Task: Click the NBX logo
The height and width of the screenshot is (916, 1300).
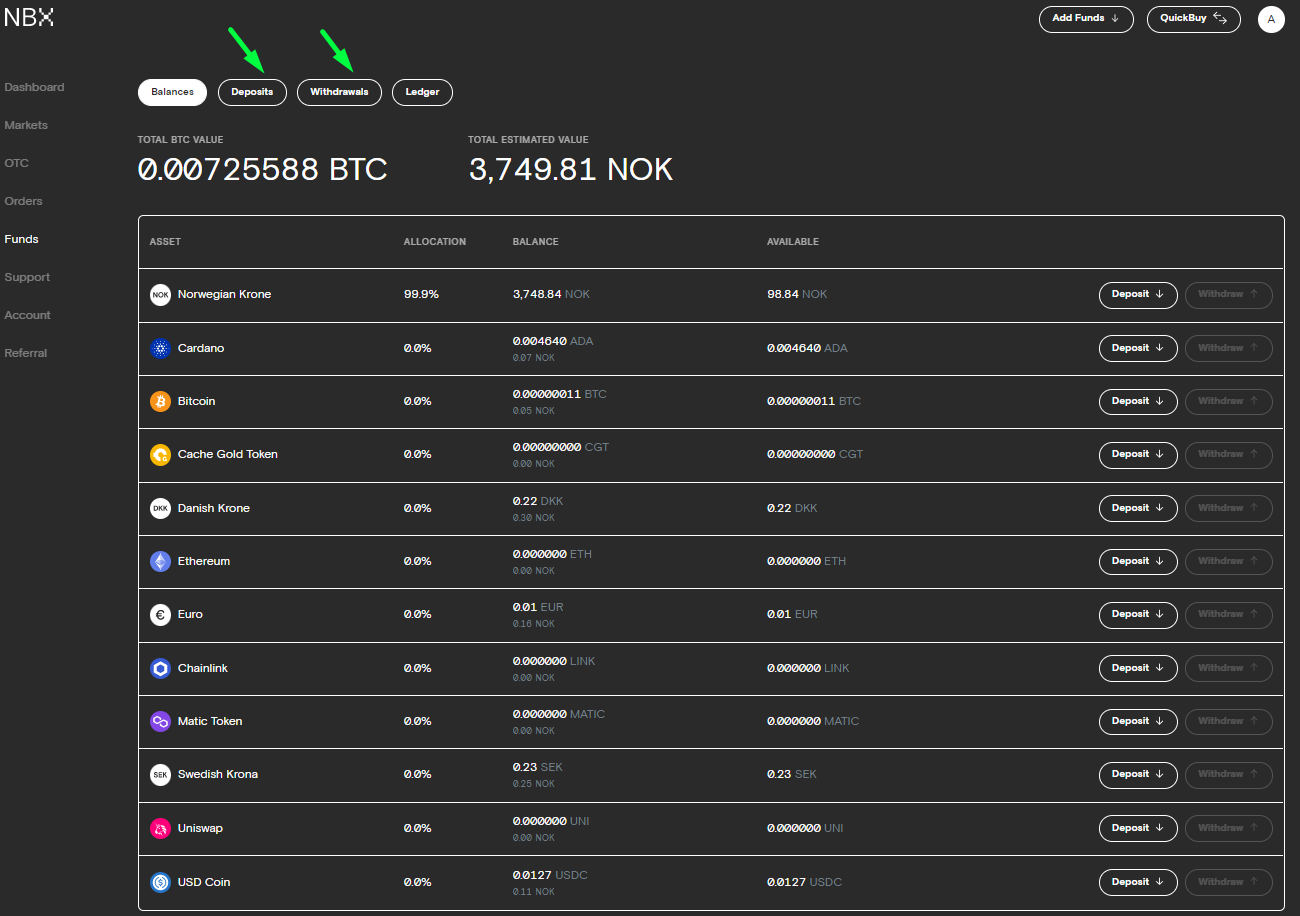Action: pos(29,17)
